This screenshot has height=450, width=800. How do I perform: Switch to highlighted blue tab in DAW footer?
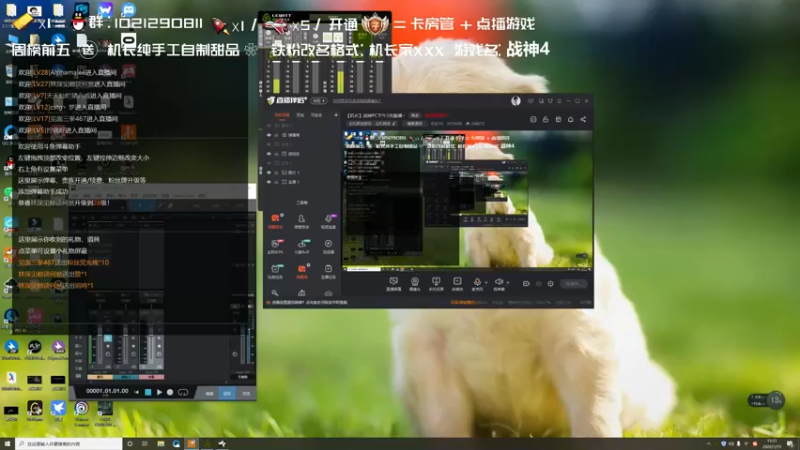(x=227, y=393)
